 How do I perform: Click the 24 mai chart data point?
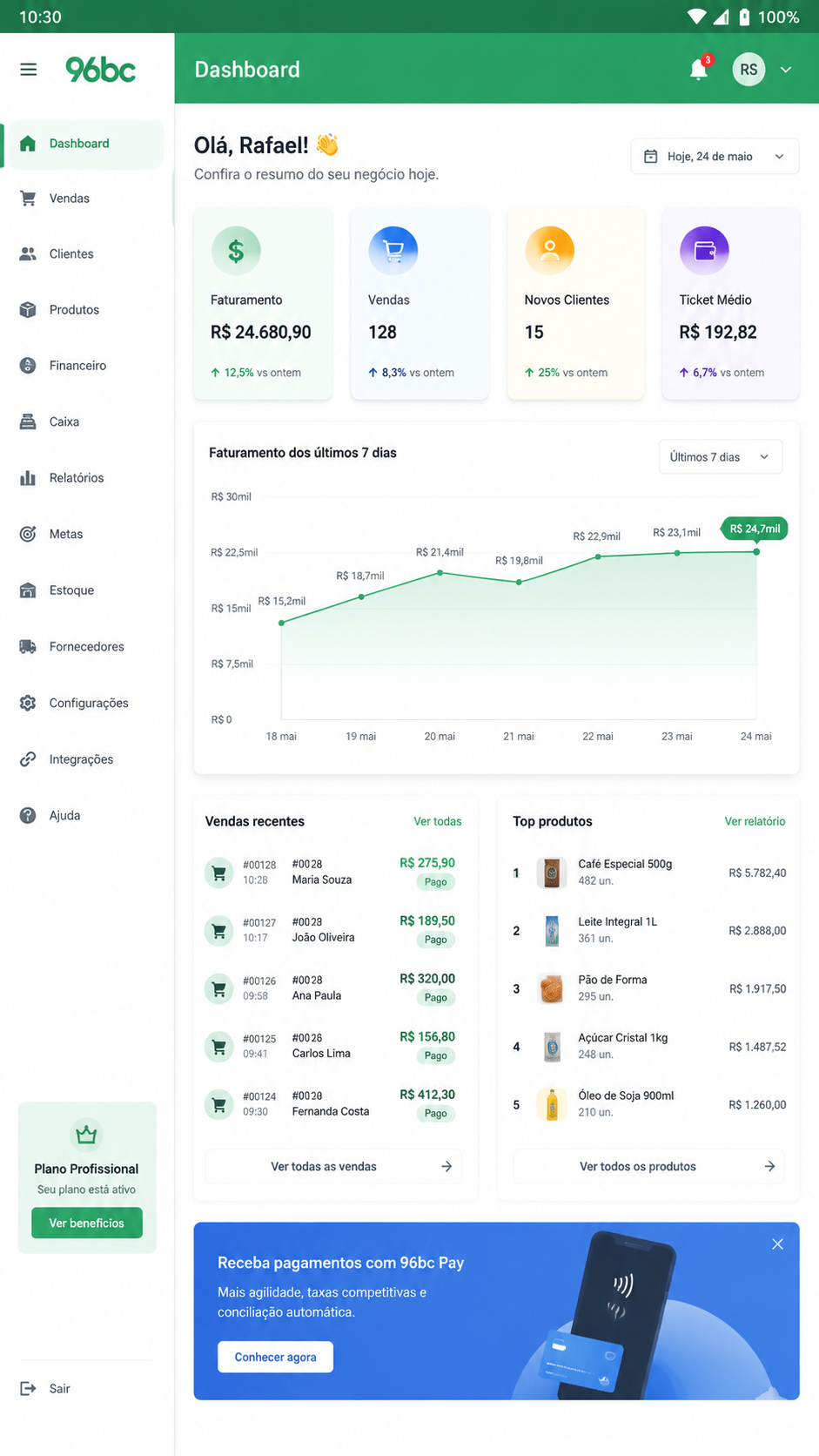(756, 551)
